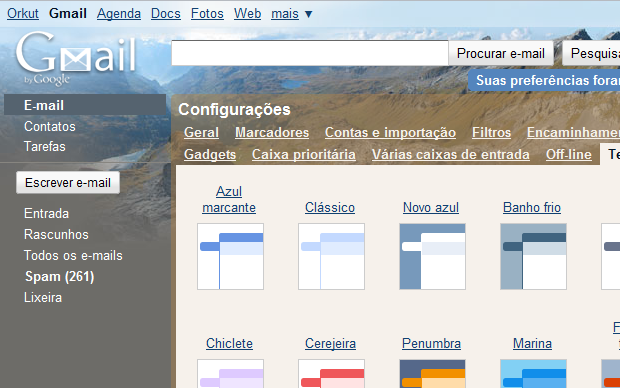
Task: Focus the email search input field
Action: (x=310, y=53)
